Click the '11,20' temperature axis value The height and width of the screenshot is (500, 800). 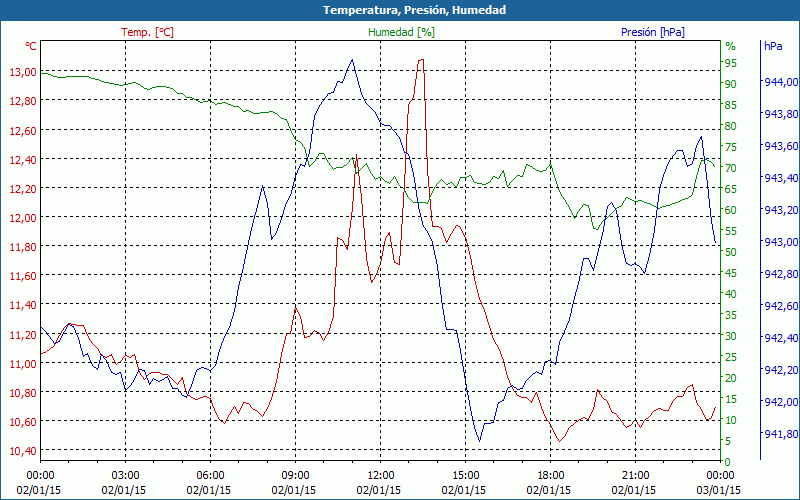coord(23,335)
